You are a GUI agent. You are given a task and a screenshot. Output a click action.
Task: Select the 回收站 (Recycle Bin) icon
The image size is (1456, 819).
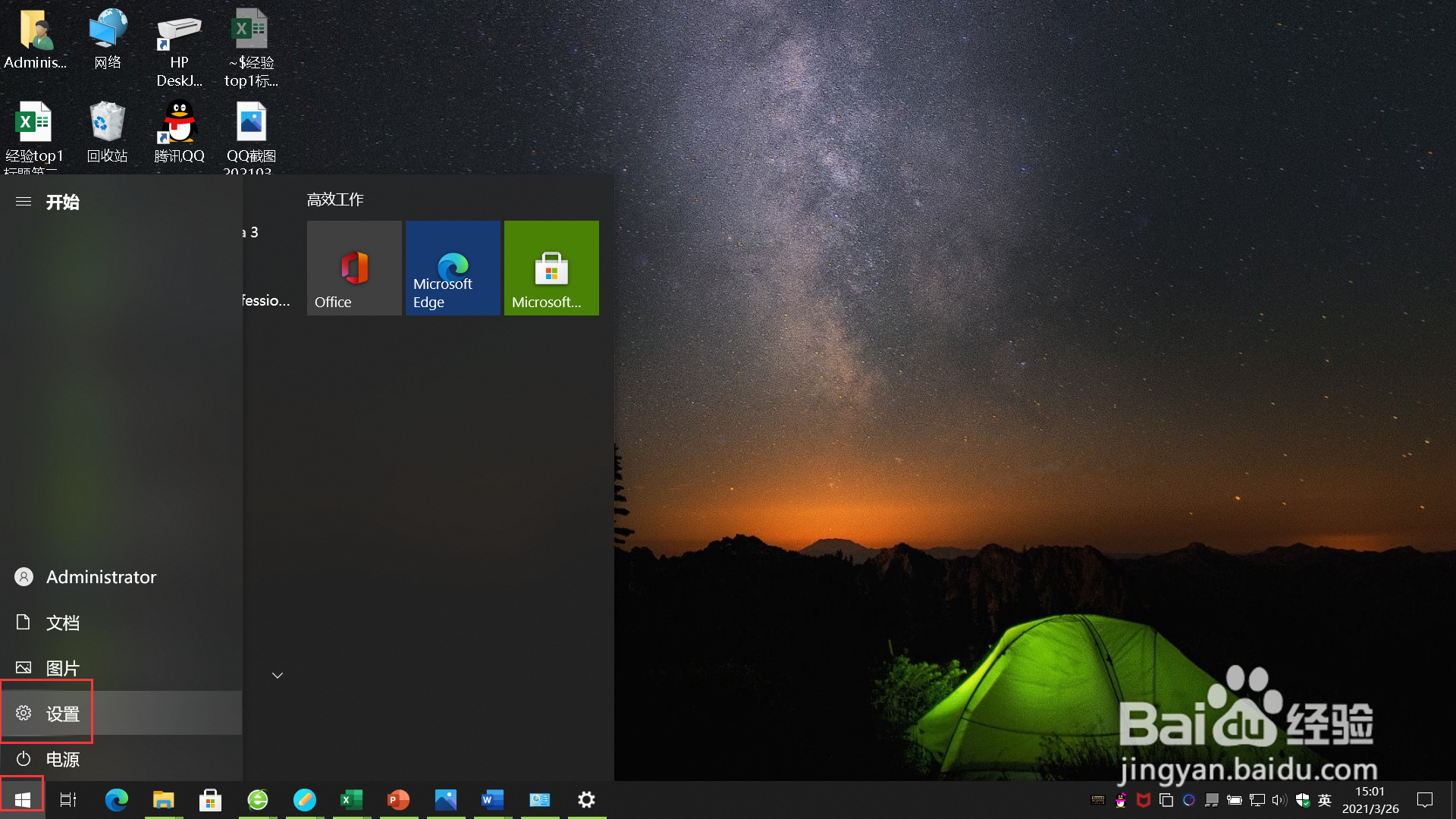[x=108, y=133]
